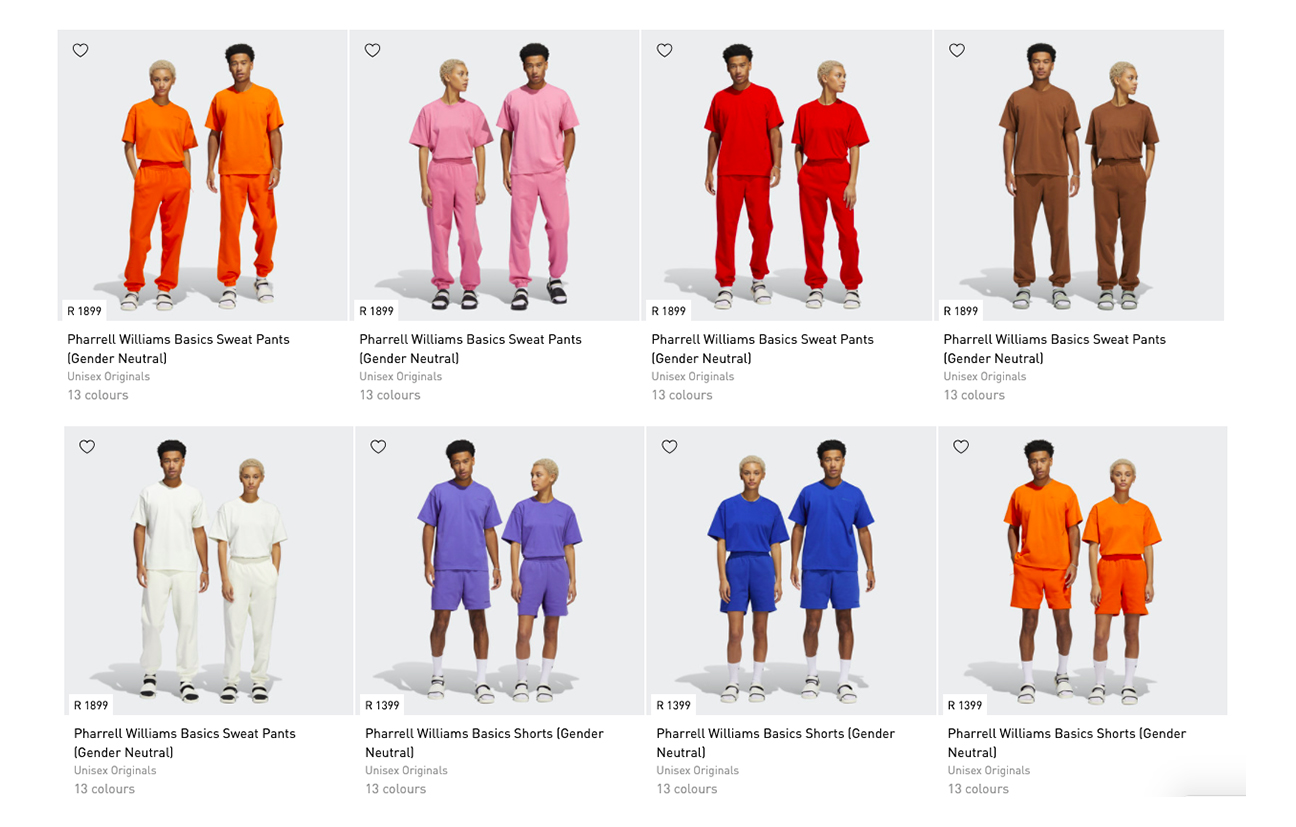Show 13 colours for pink sweat pants
1296x827 pixels.
click(390, 395)
